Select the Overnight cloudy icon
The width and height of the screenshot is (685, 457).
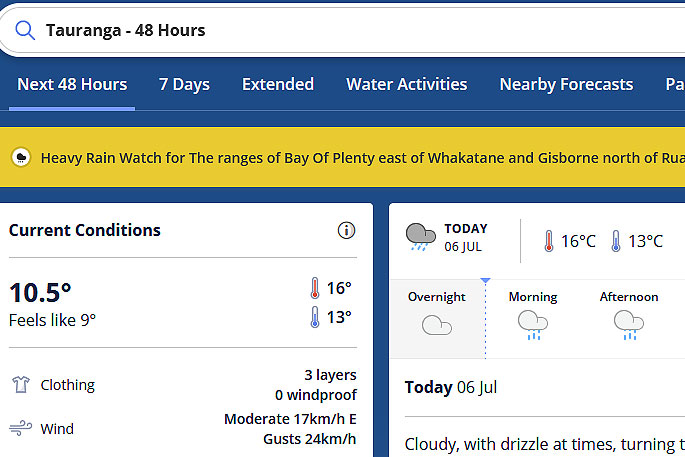point(436,325)
